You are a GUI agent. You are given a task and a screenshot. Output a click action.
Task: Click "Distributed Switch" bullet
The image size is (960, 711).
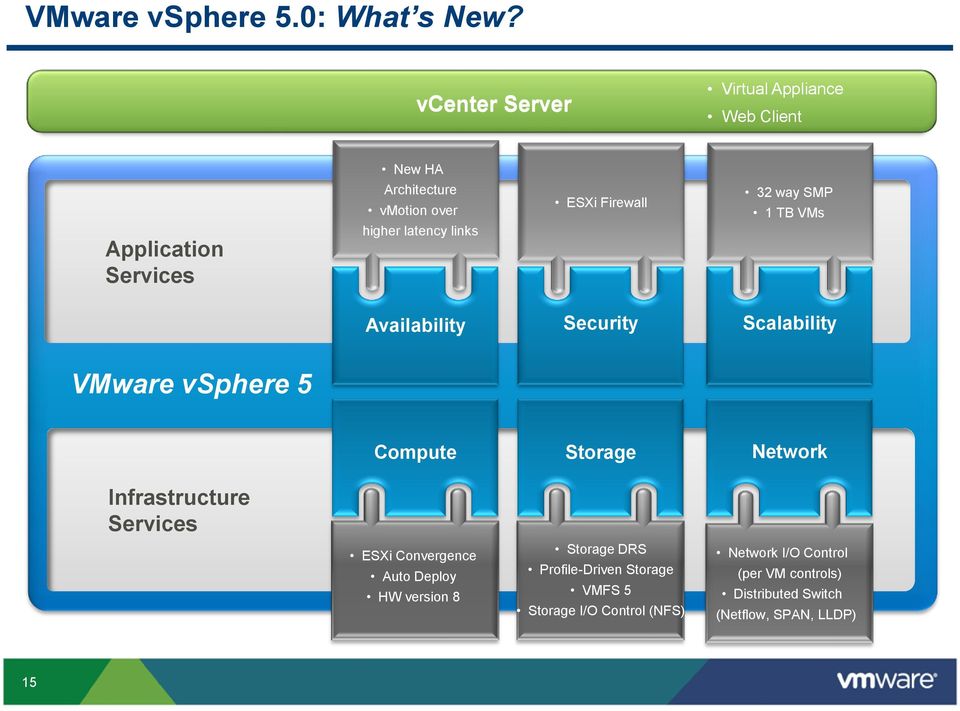(x=787, y=594)
